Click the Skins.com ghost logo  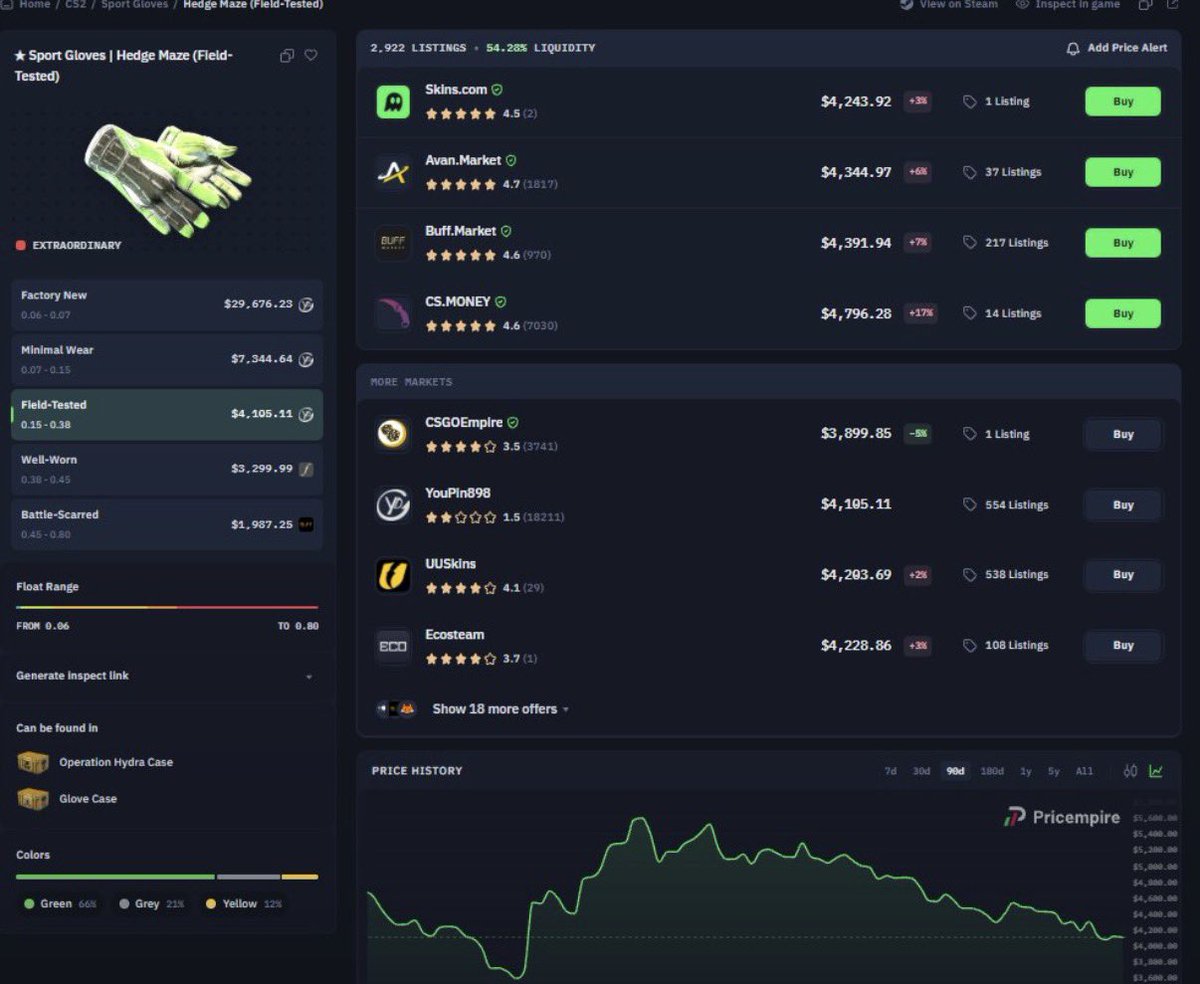click(x=393, y=102)
